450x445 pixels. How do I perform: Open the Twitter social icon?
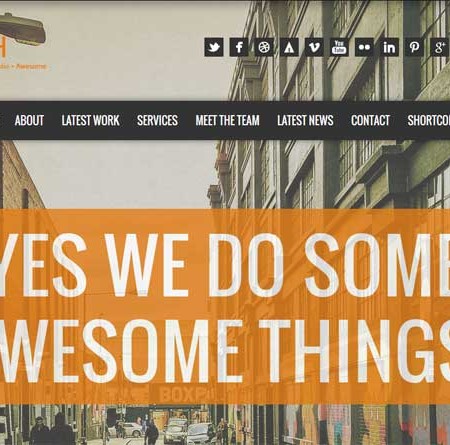tap(214, 47)
